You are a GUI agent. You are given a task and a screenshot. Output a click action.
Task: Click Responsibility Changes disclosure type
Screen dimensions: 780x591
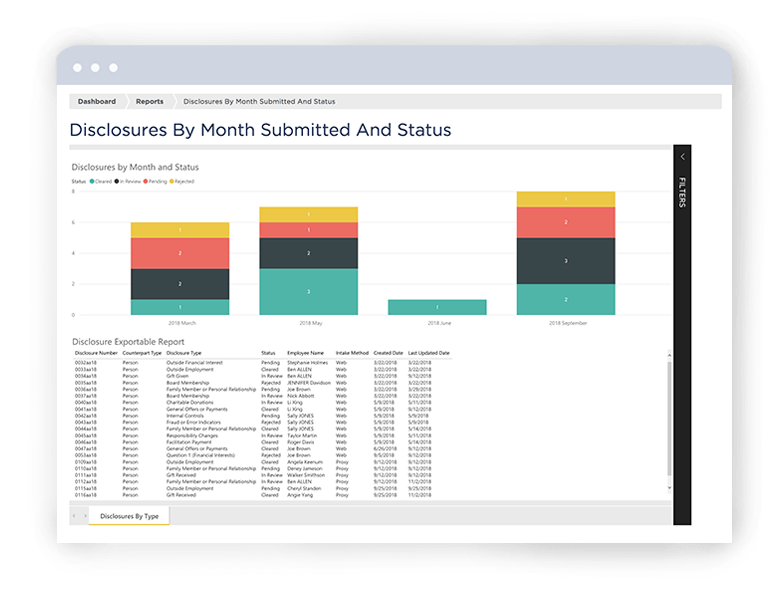pos(192,435)
